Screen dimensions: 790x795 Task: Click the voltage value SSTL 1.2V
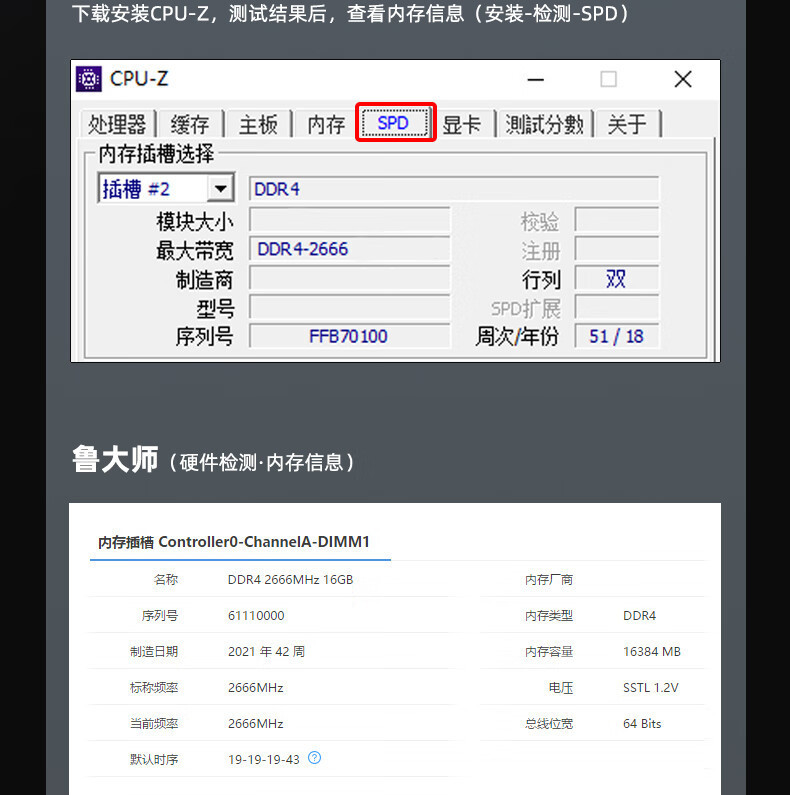(651, 688)
